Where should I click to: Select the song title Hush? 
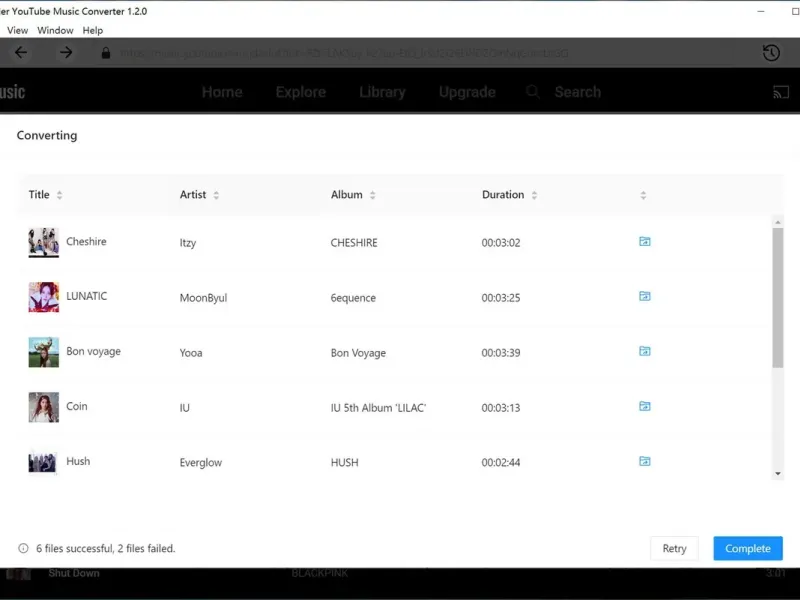tap(78, 461)
